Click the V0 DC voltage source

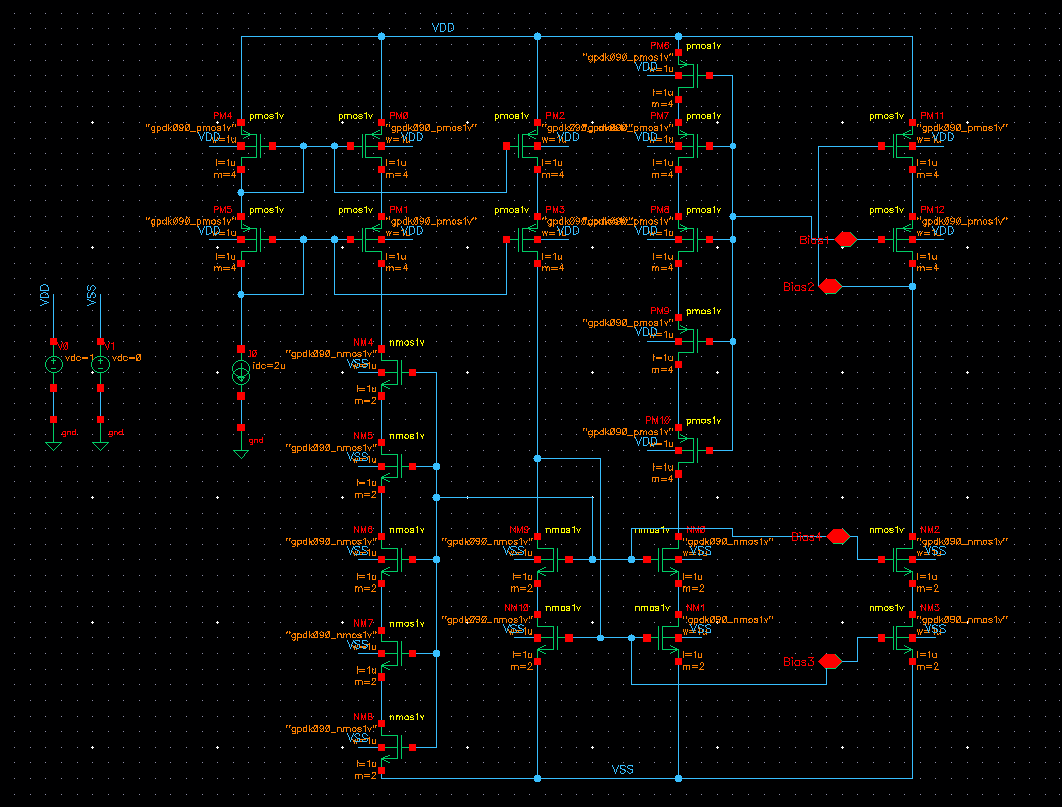click(54, 365)
